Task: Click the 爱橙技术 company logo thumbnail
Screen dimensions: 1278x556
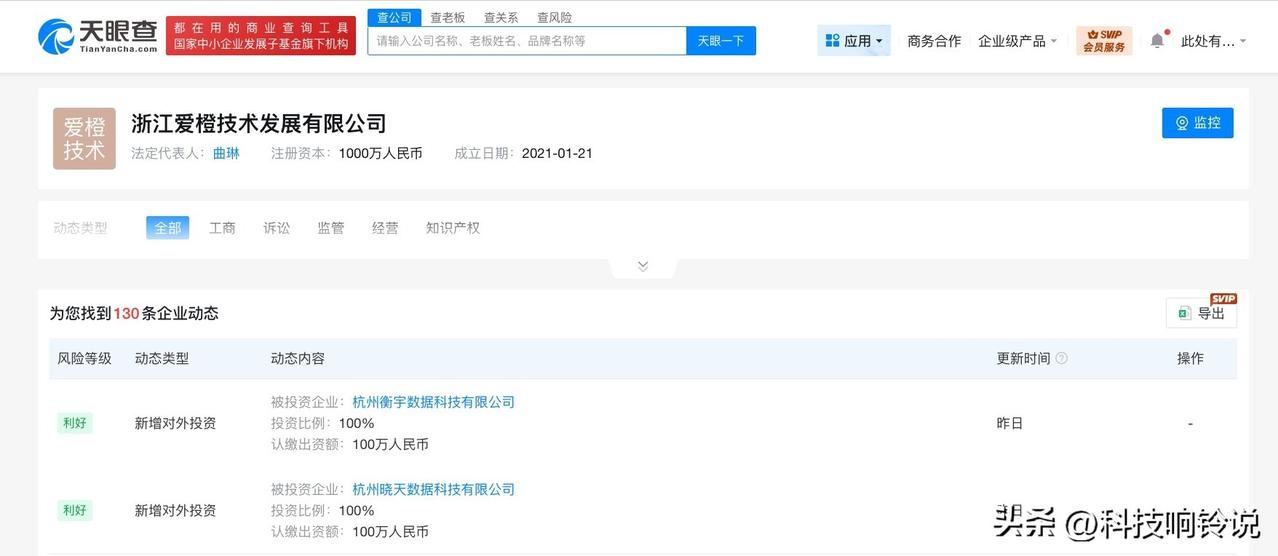Action: 84,138
